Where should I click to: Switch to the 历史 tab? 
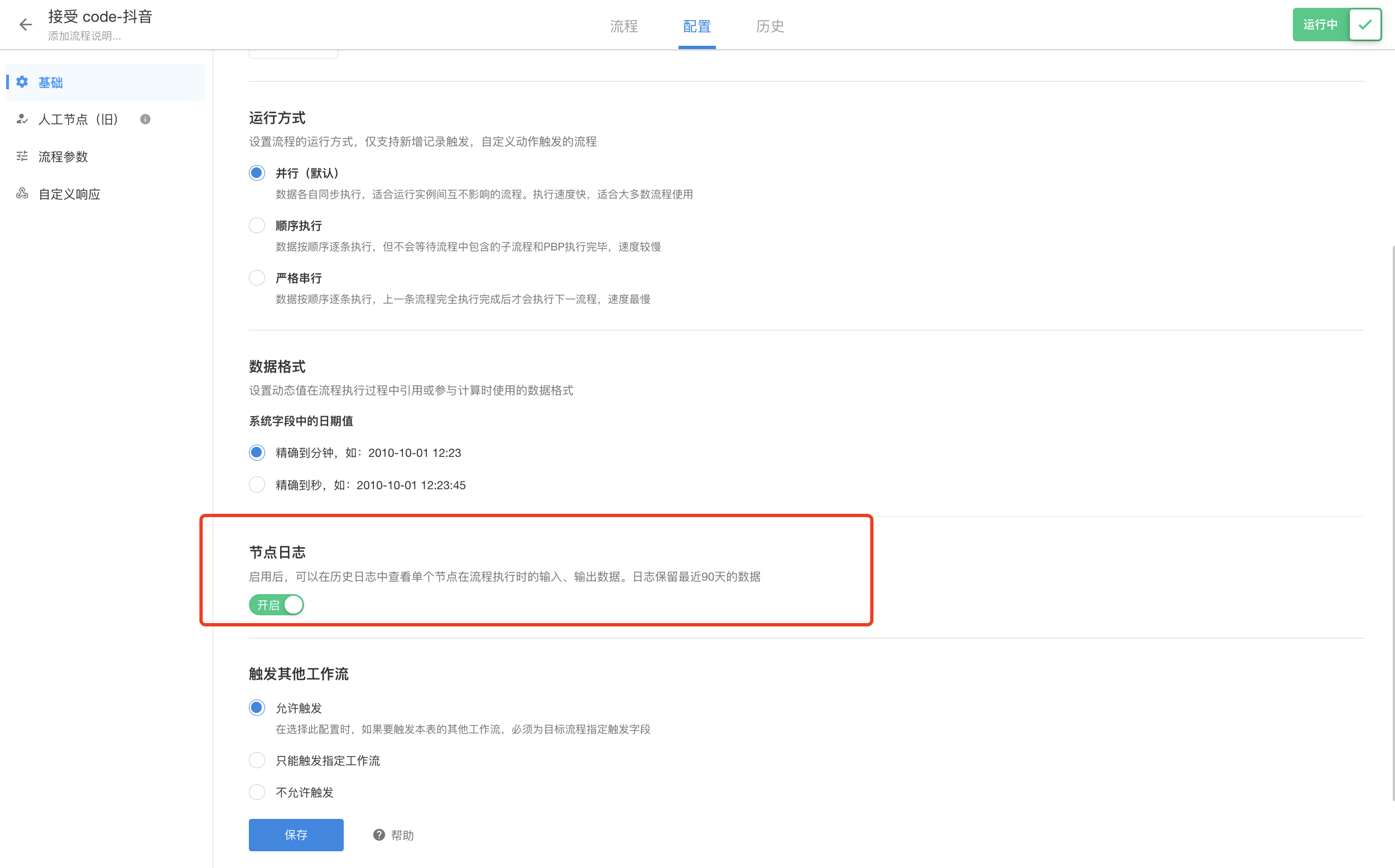point(770,26)
